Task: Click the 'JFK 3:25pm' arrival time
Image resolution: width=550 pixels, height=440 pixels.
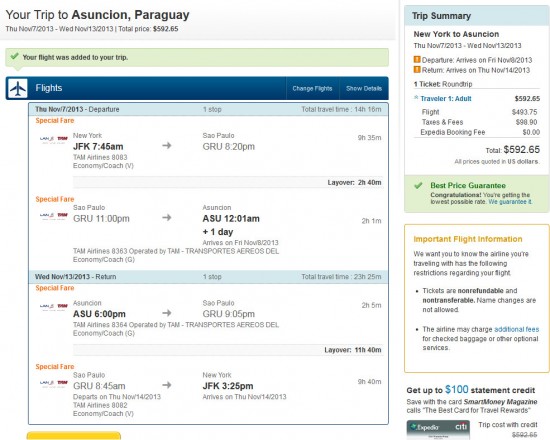Action: tap(228, 386)
